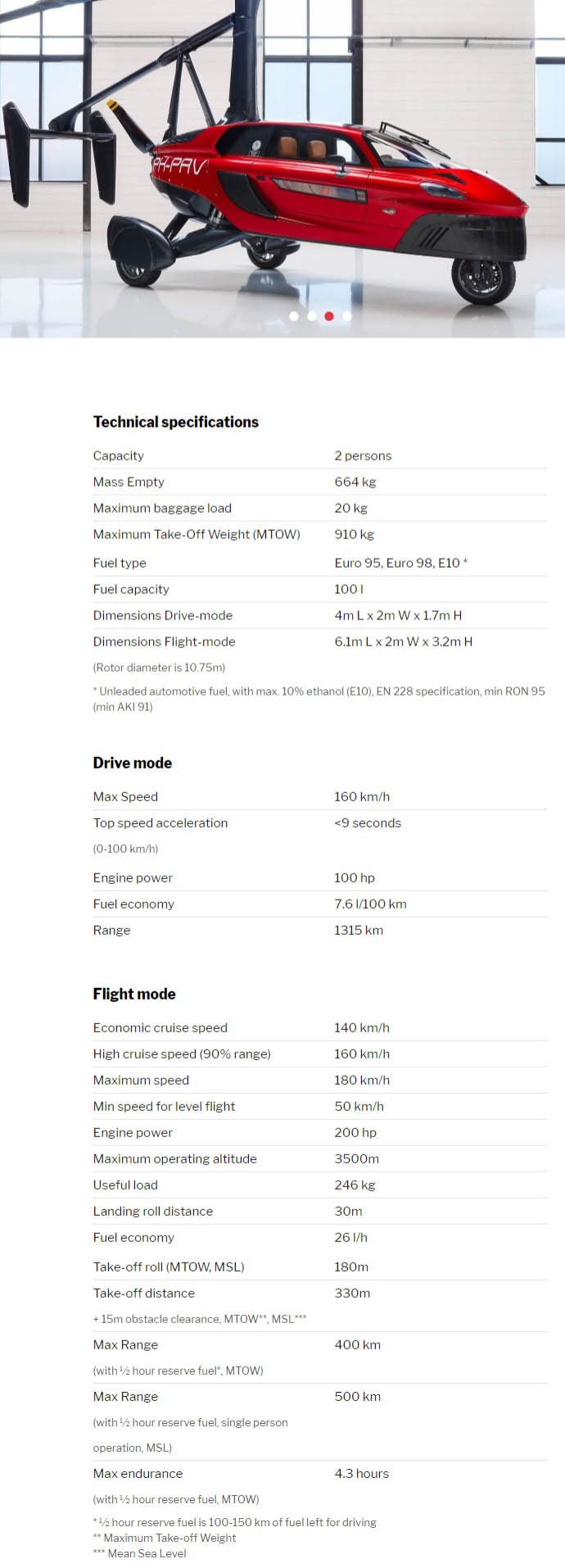565x1568 pixels.
Task: Click the active red carousel dot
Action: [x=329, y=316]
